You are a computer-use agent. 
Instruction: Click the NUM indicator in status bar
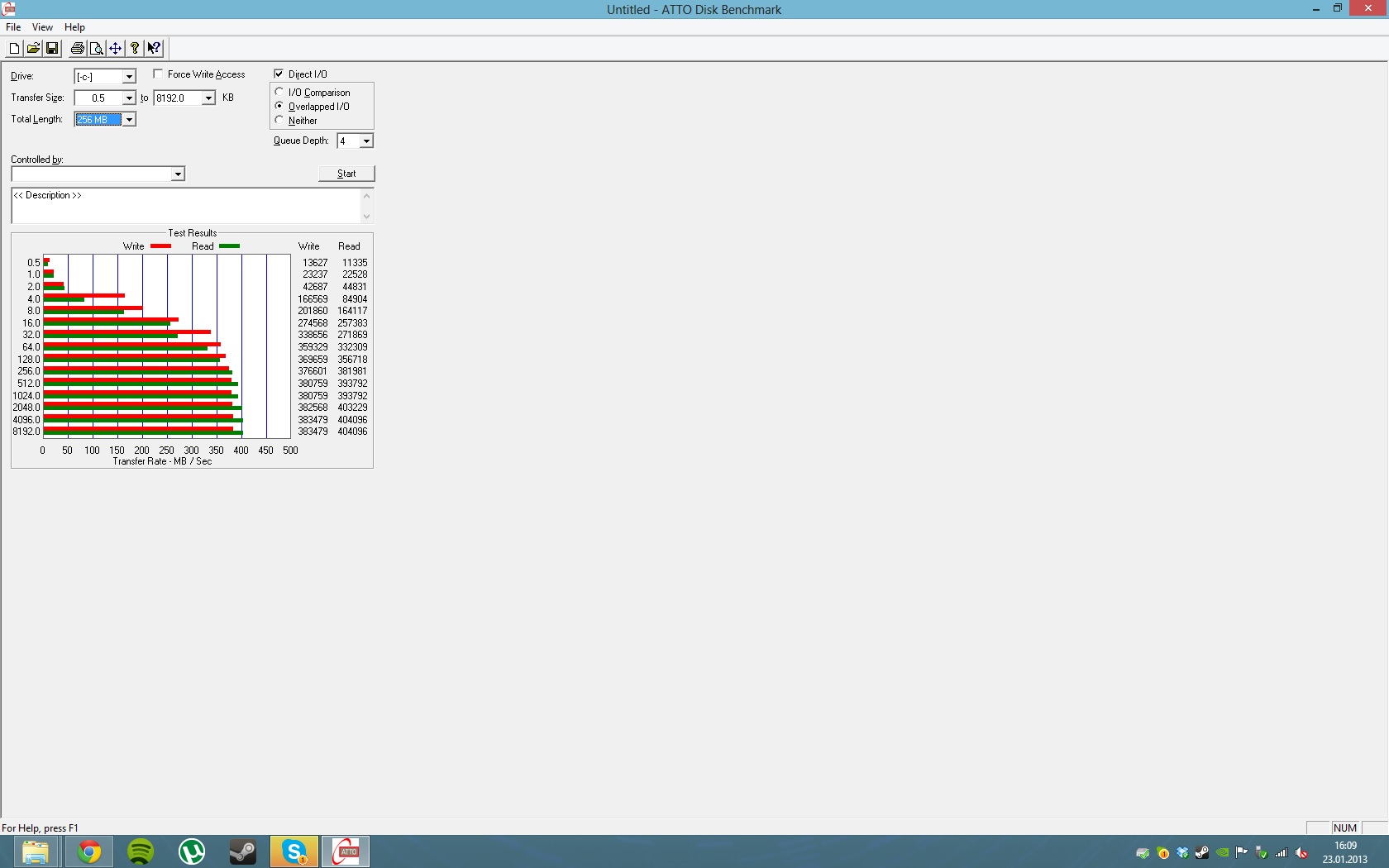click(1345, 828)
